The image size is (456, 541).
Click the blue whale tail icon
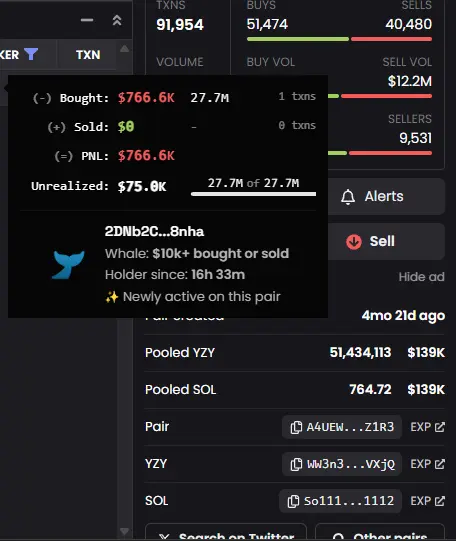click(x=68, y=265)
